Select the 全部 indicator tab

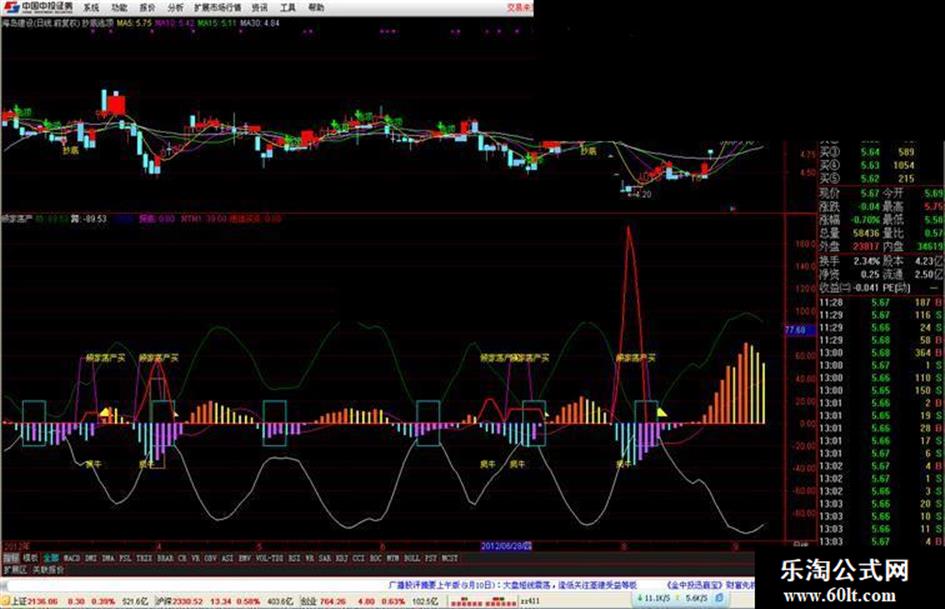coord(51,558)
